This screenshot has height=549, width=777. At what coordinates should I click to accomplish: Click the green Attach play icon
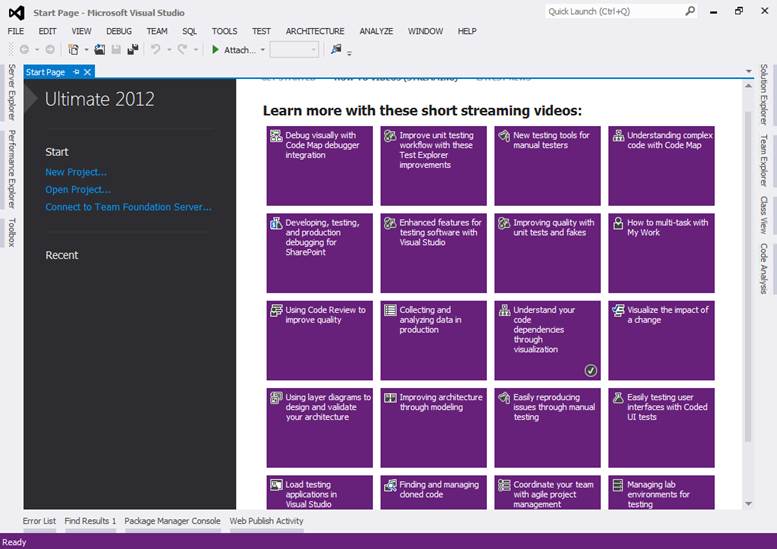click(216, 50)
